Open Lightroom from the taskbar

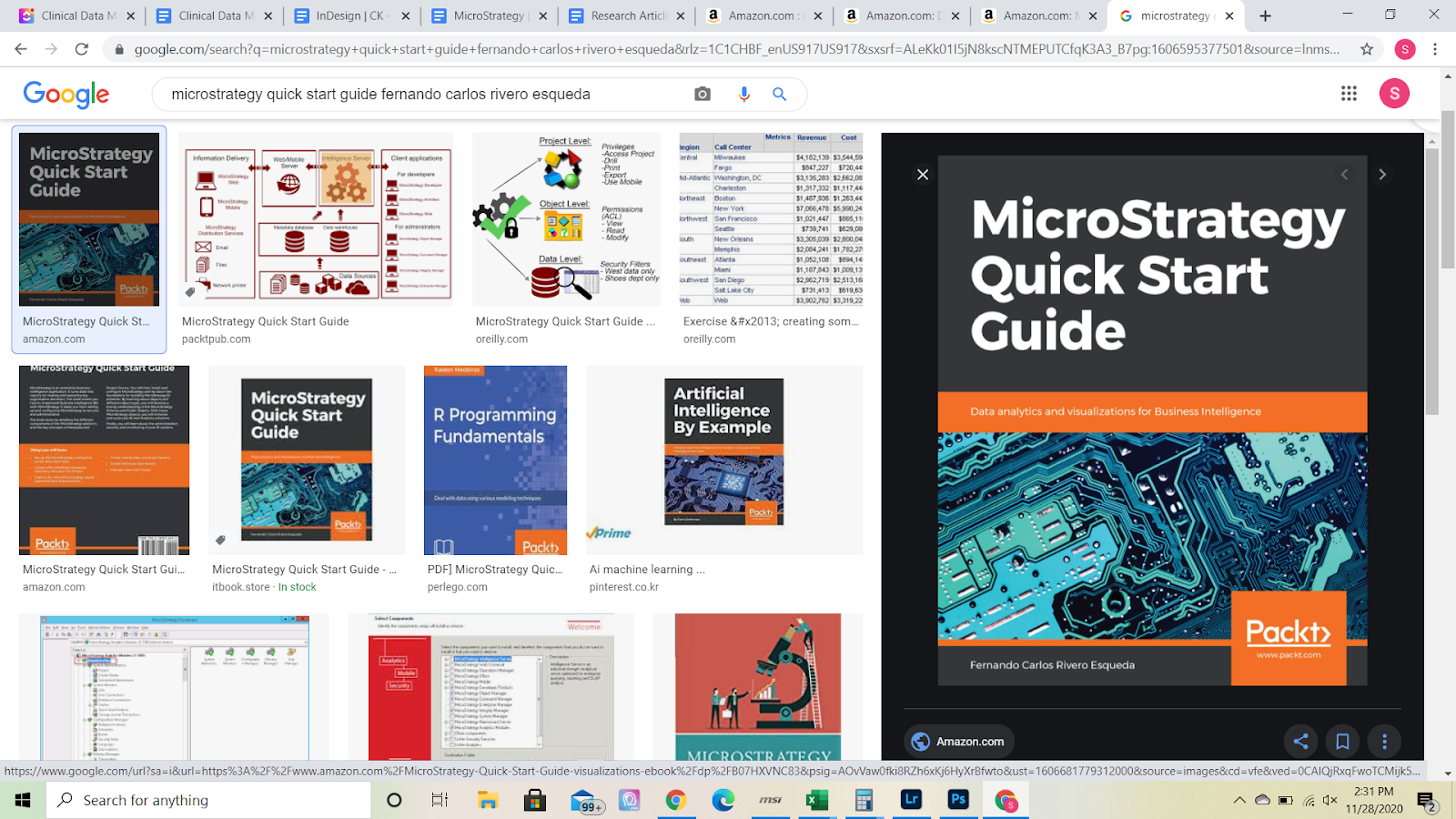coord(911,800)
